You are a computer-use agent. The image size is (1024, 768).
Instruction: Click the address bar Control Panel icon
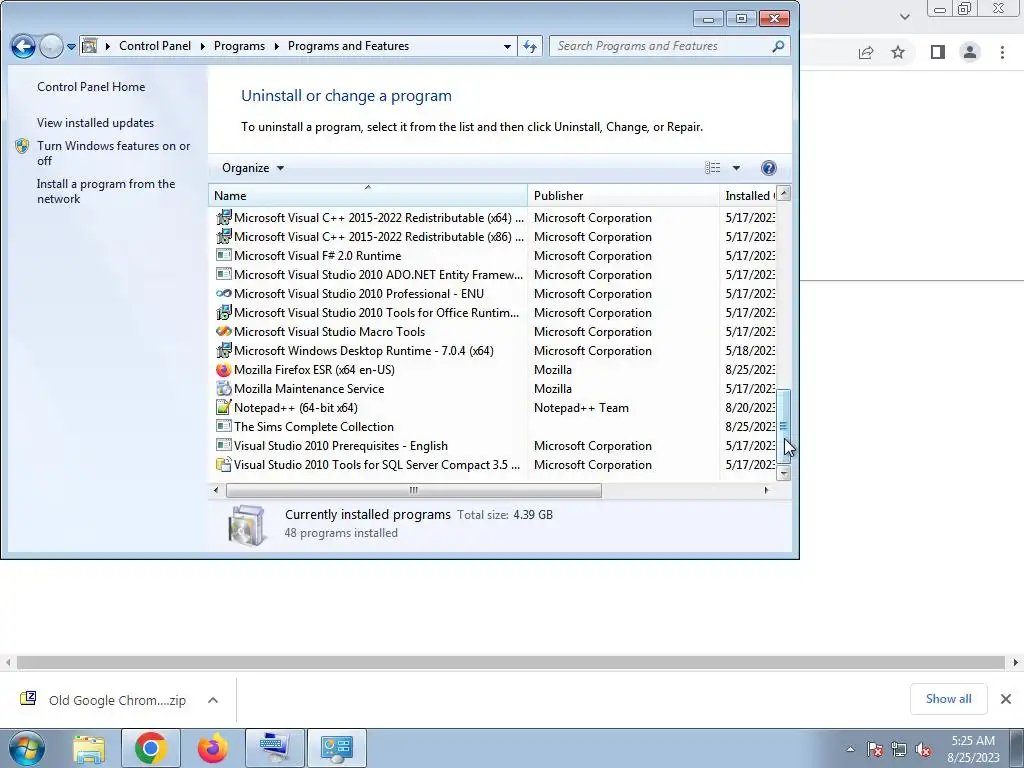click(x=90, y=46)
